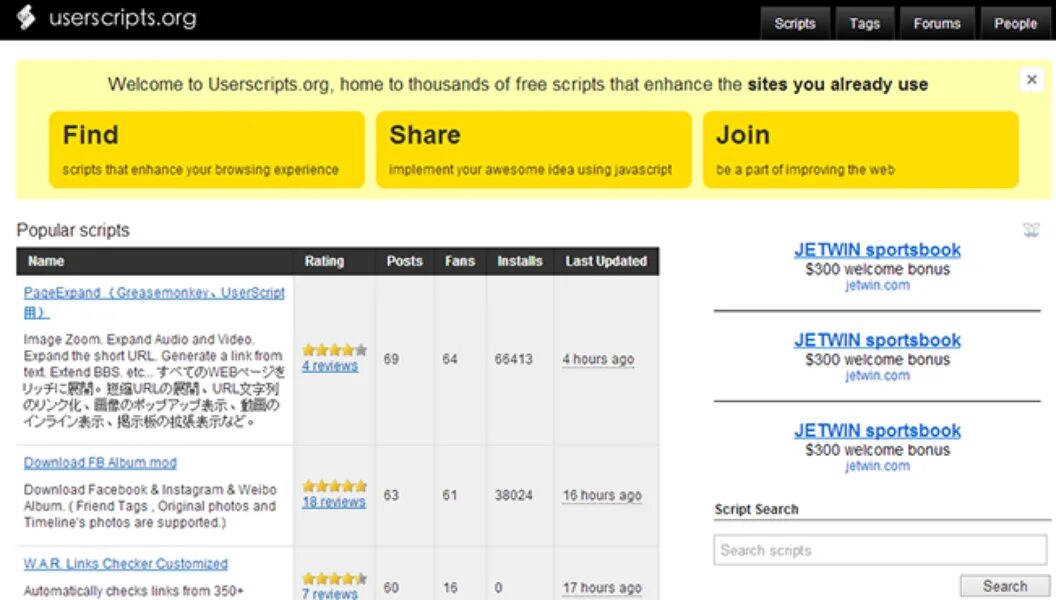
Task: Click the star rating for PageExpand
Action: (334, 350)
